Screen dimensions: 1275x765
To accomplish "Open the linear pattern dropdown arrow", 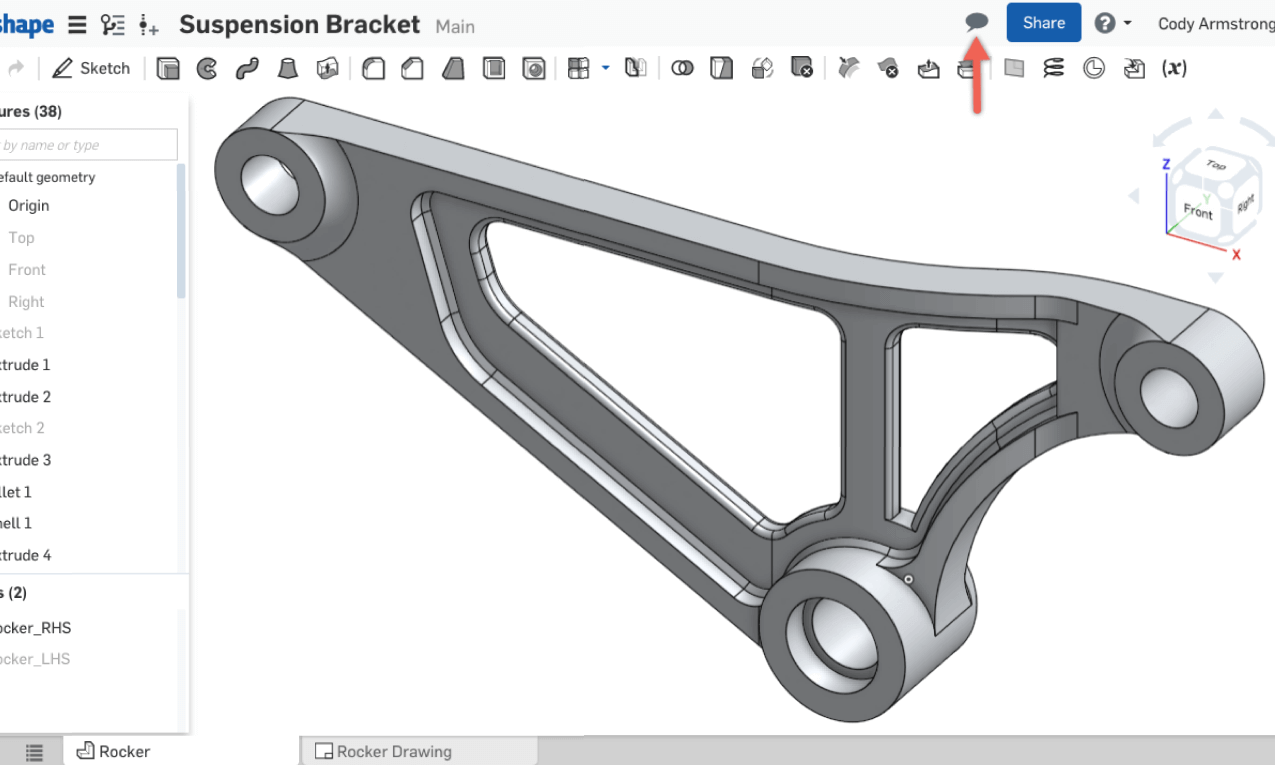I will (605, 68).
